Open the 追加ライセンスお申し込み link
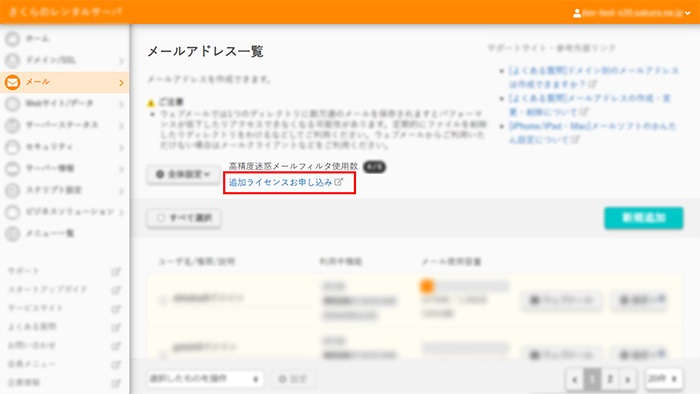The height and width of the screenshot is (394, 700). (286, 182)
